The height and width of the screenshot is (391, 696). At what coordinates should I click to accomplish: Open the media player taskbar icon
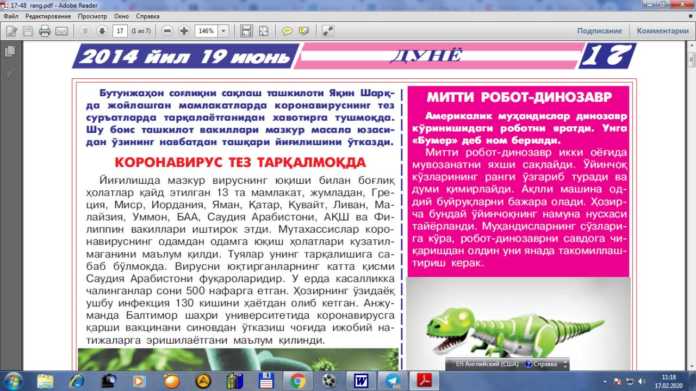(139, 381)
